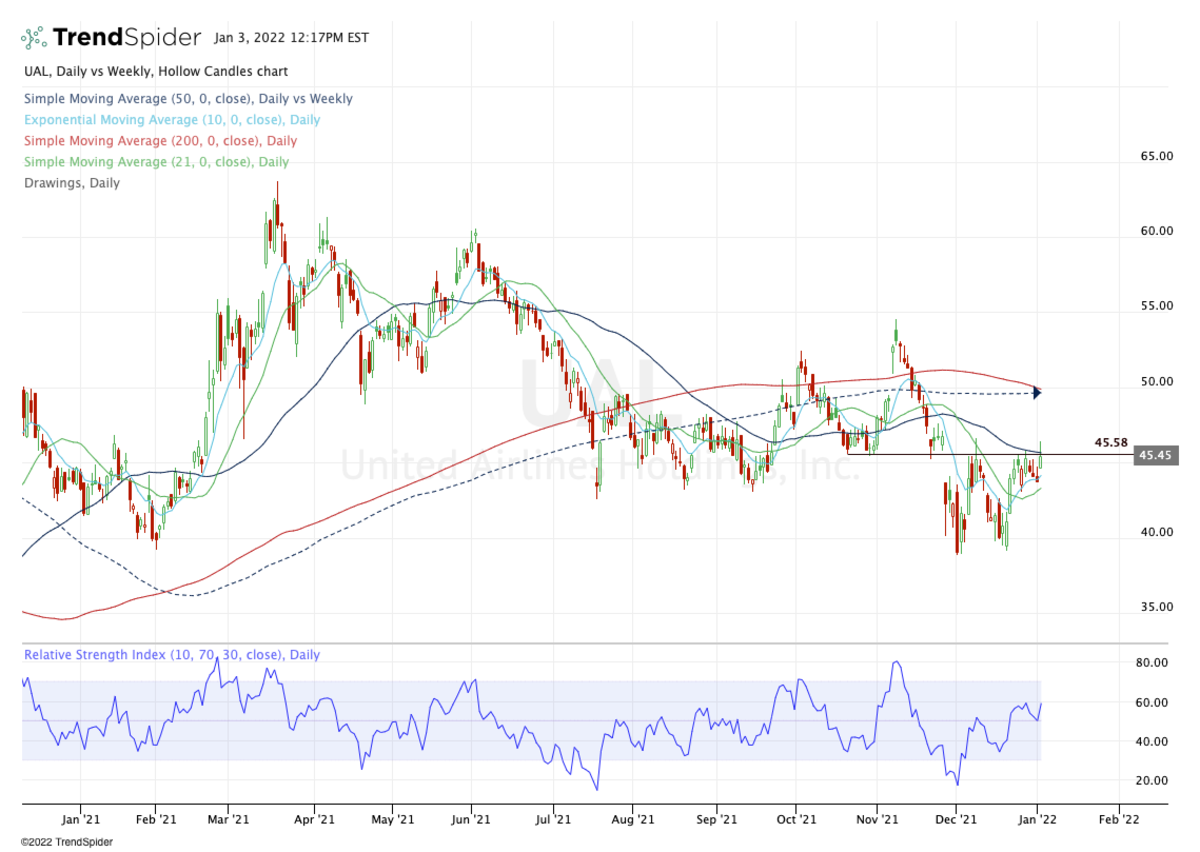Click the TrendSpider brand name text
The width and height of the screenshot is (1200, 852).
(x=127, y=38)
